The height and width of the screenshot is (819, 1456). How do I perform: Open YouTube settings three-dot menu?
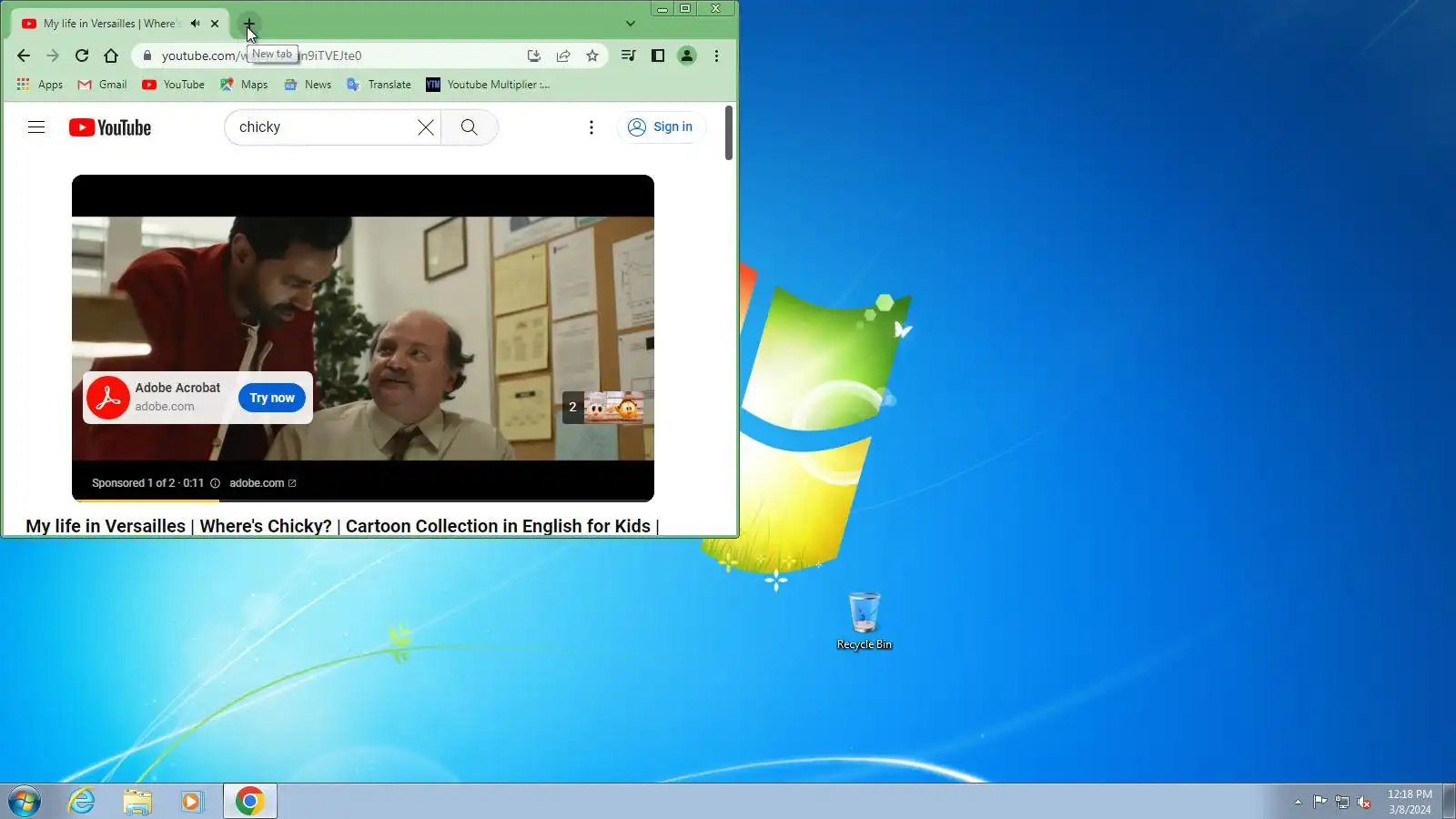point(591,127)
